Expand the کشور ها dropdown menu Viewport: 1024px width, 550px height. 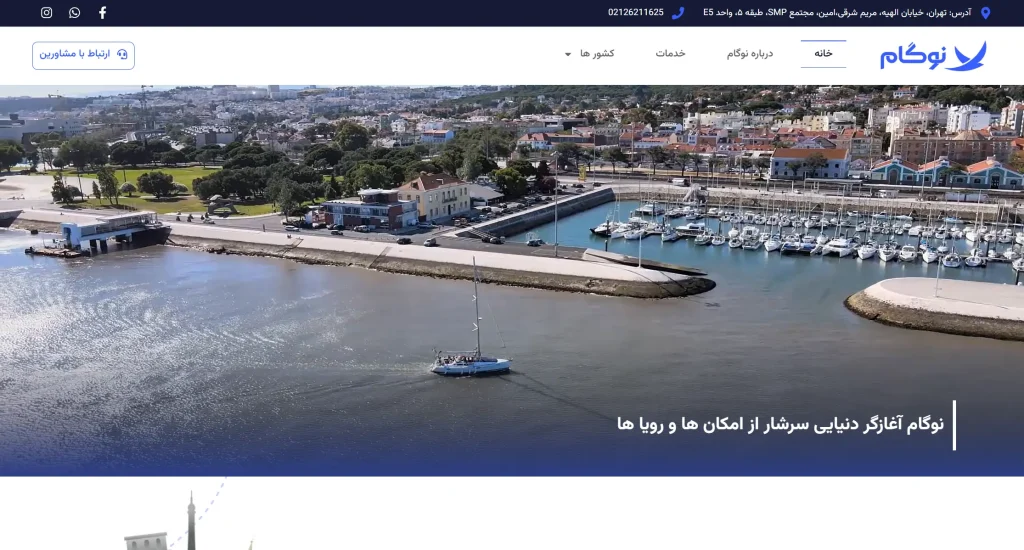[x=590, y=54]
